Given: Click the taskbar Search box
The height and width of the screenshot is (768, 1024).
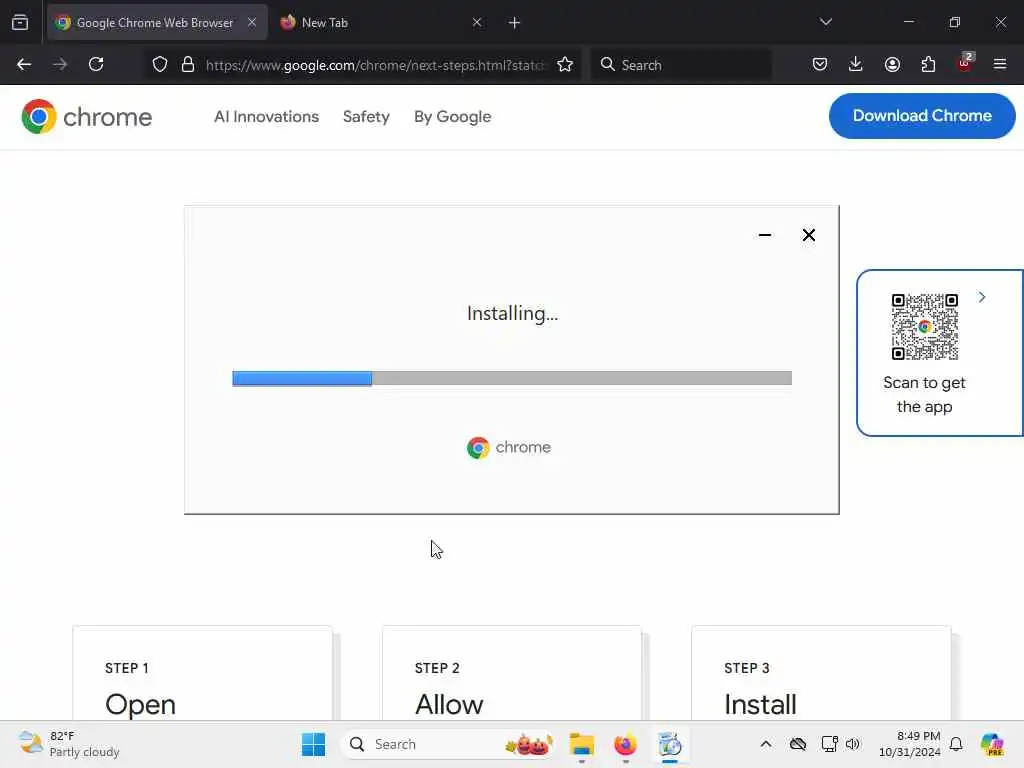Looking at the screenshot, I should click(x=448, y=744).
